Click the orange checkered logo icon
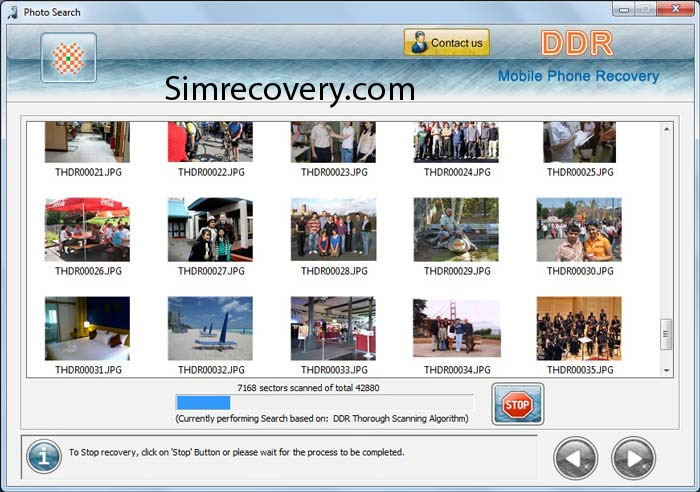Image resolution: width=700 pixels, height=492 pixels. point(68,58)
